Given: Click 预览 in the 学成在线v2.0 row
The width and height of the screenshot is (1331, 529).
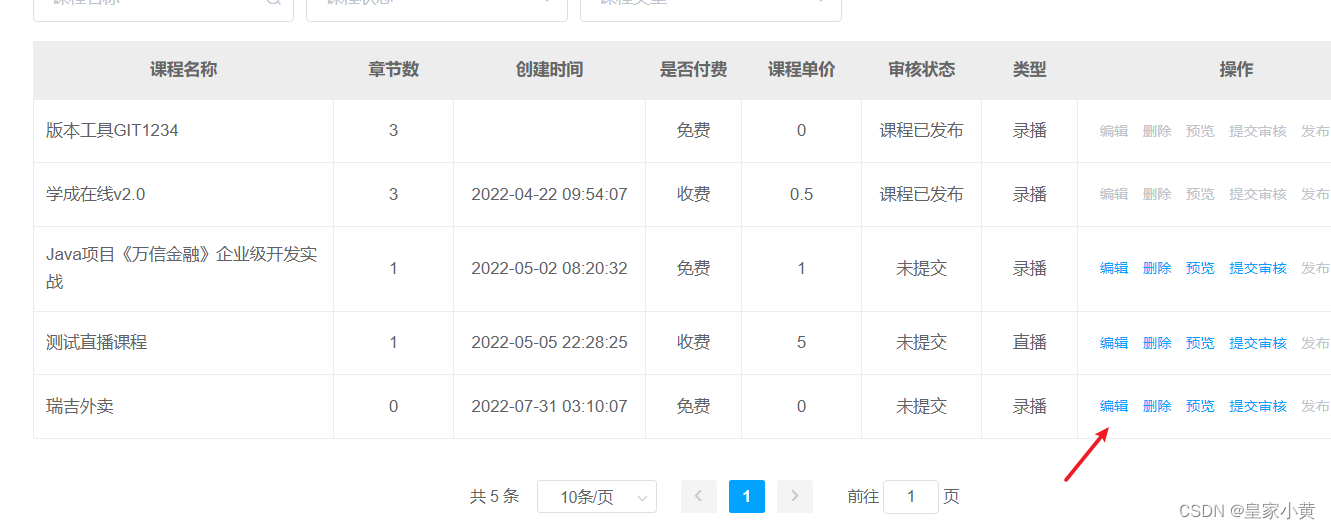Looking at the screenshot, I should [1200, 194].
